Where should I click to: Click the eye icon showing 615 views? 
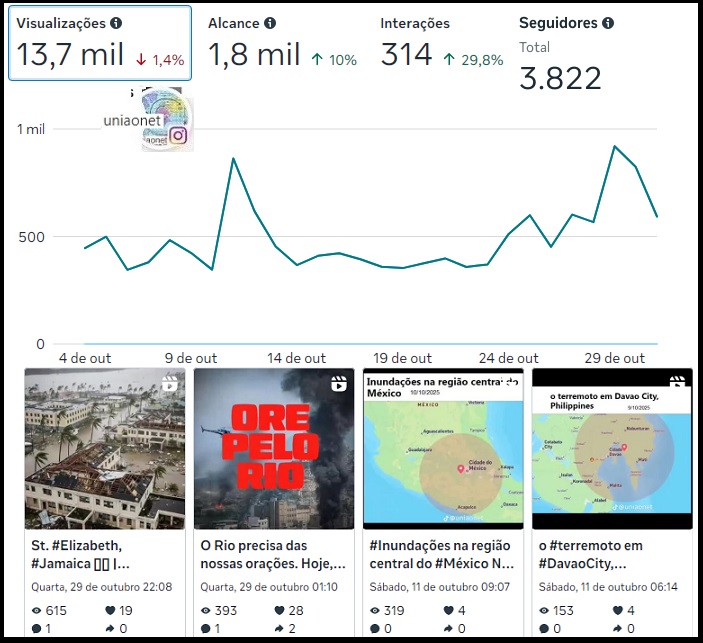click(37, 610)
